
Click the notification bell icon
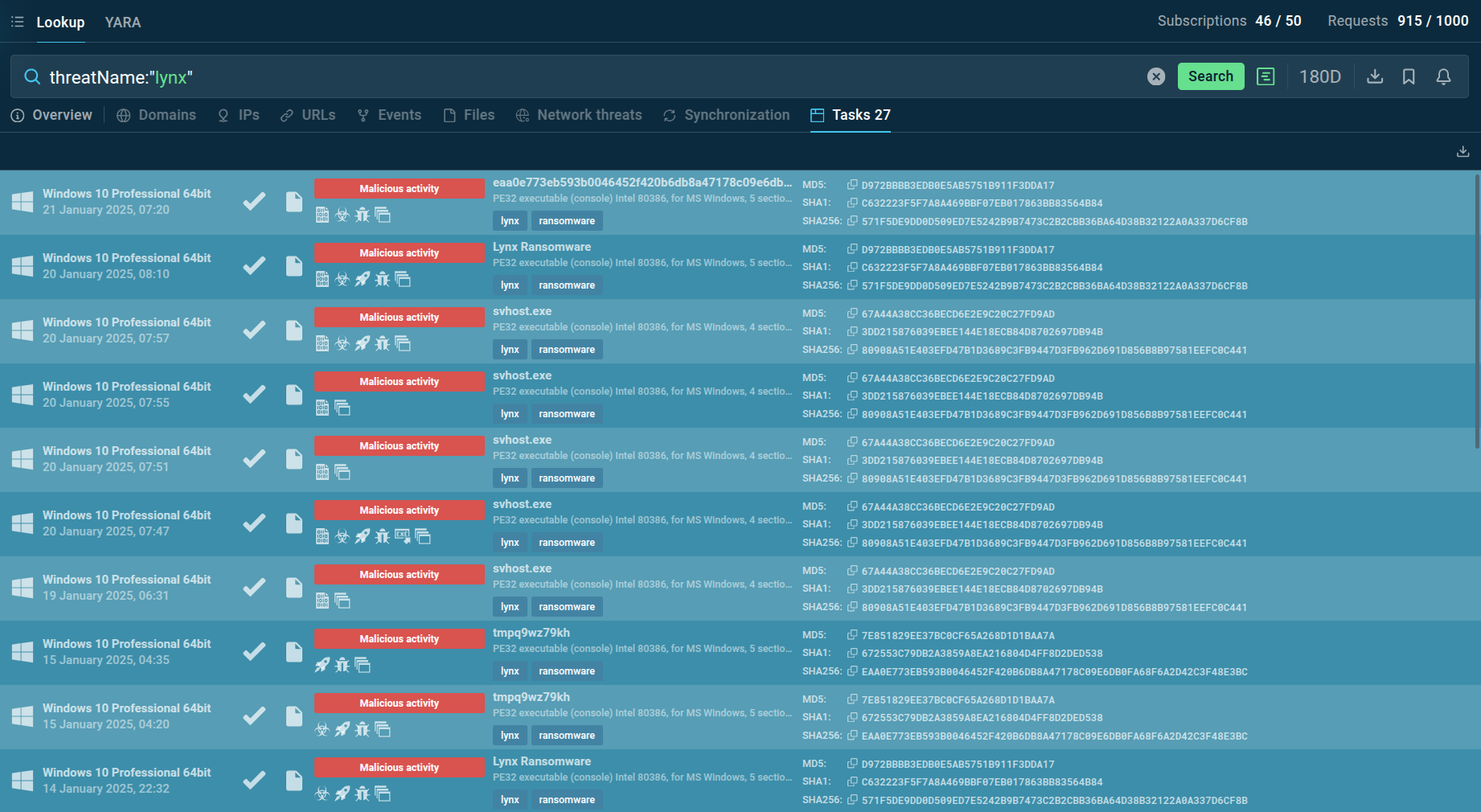1443,76
